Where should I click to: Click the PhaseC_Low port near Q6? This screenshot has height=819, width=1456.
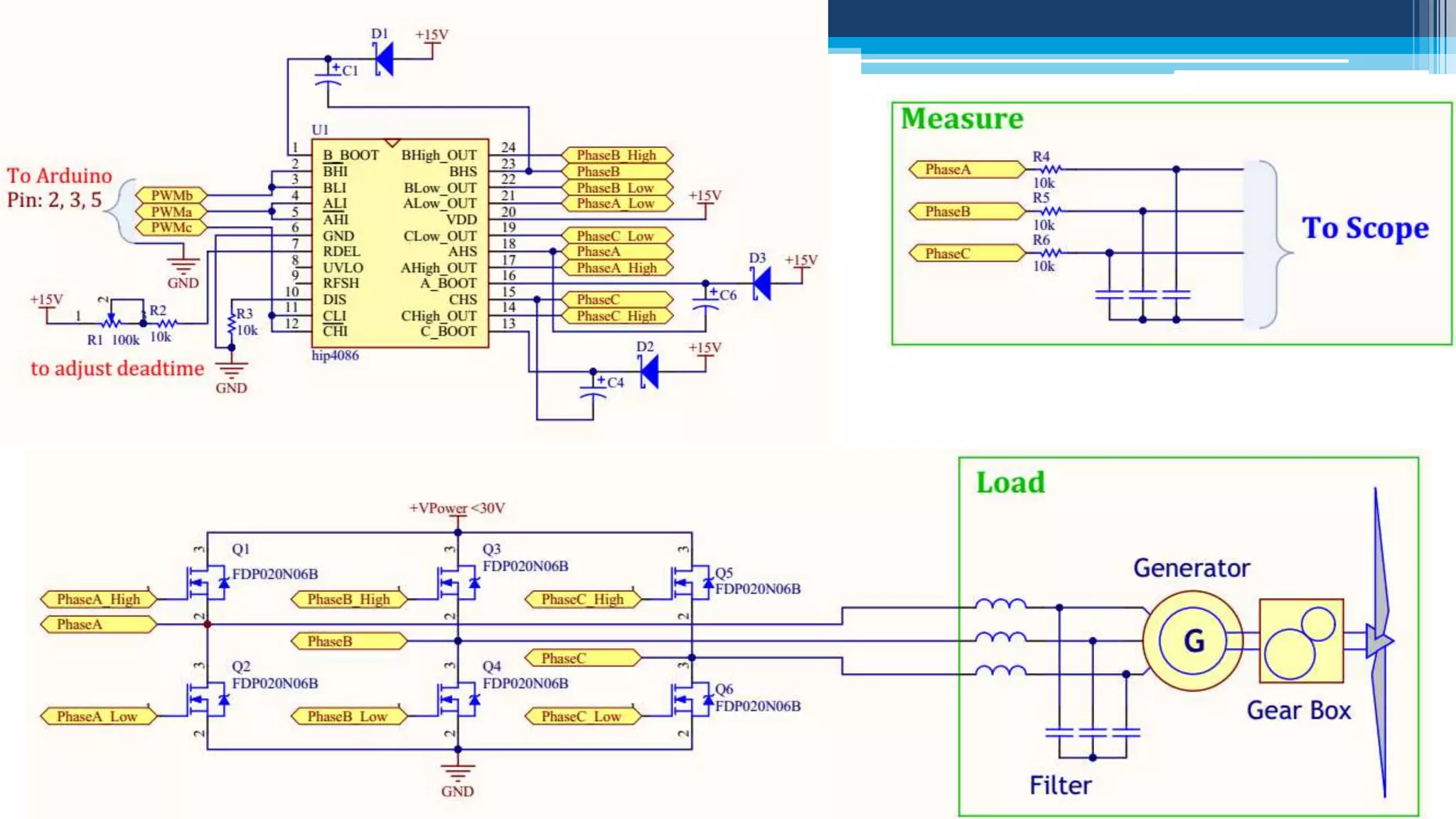[582, 717]
